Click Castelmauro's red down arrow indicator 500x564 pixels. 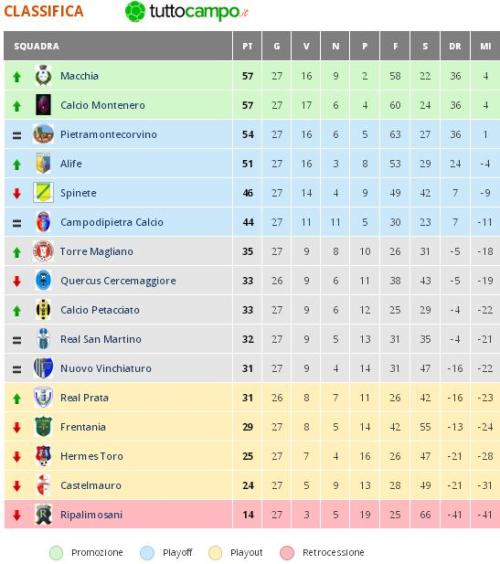point(17,486)
